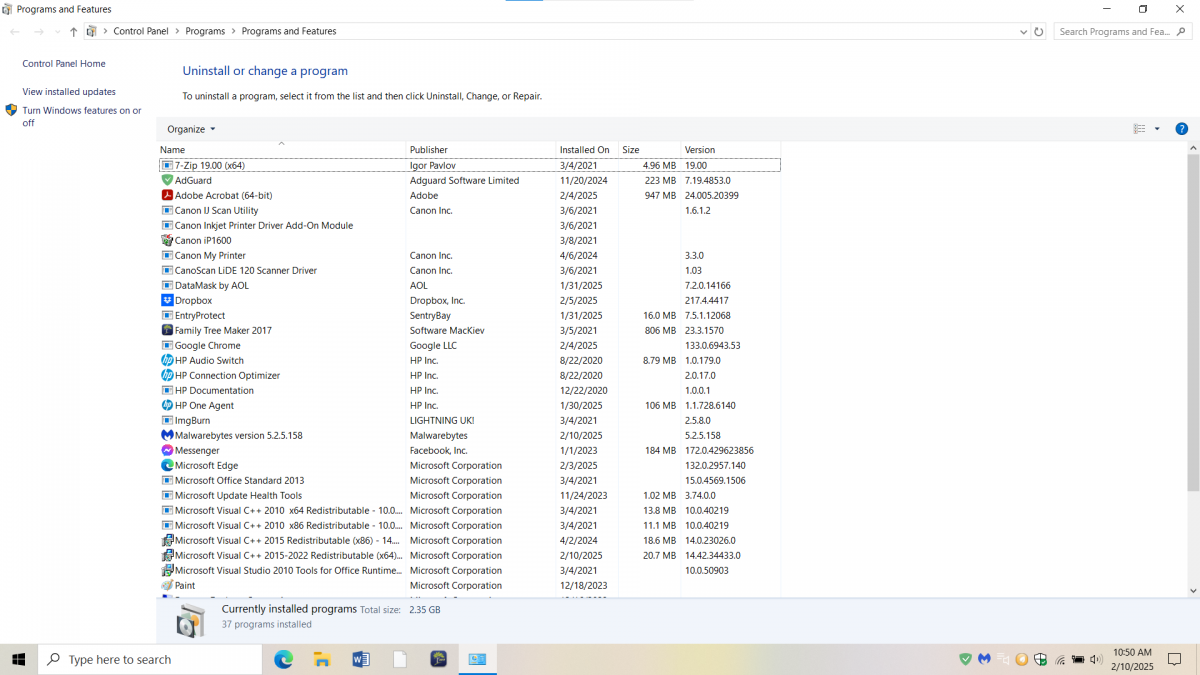Sort by the Publisher column header
The height and width of the screenshot is (675, 1200).
480,149
